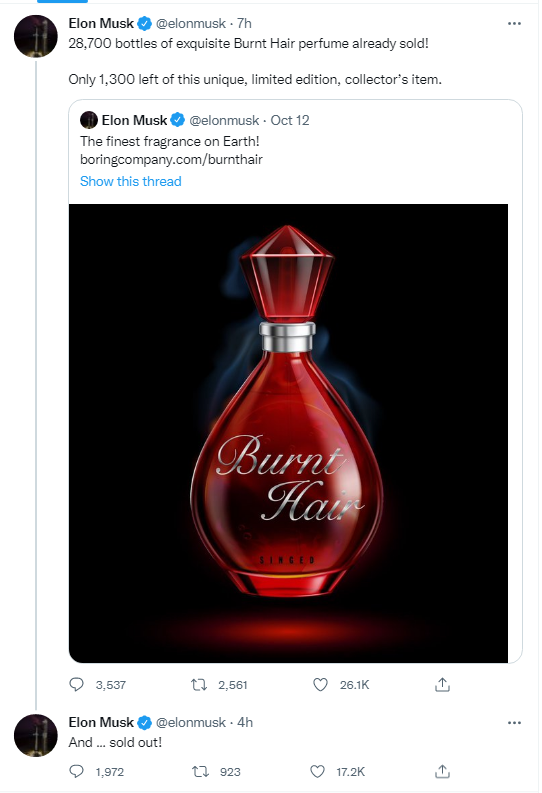The image size is (542, 793).
Task: Reply to the Burnt Hair perfume tweet
Action: click(x=76, y=685)
